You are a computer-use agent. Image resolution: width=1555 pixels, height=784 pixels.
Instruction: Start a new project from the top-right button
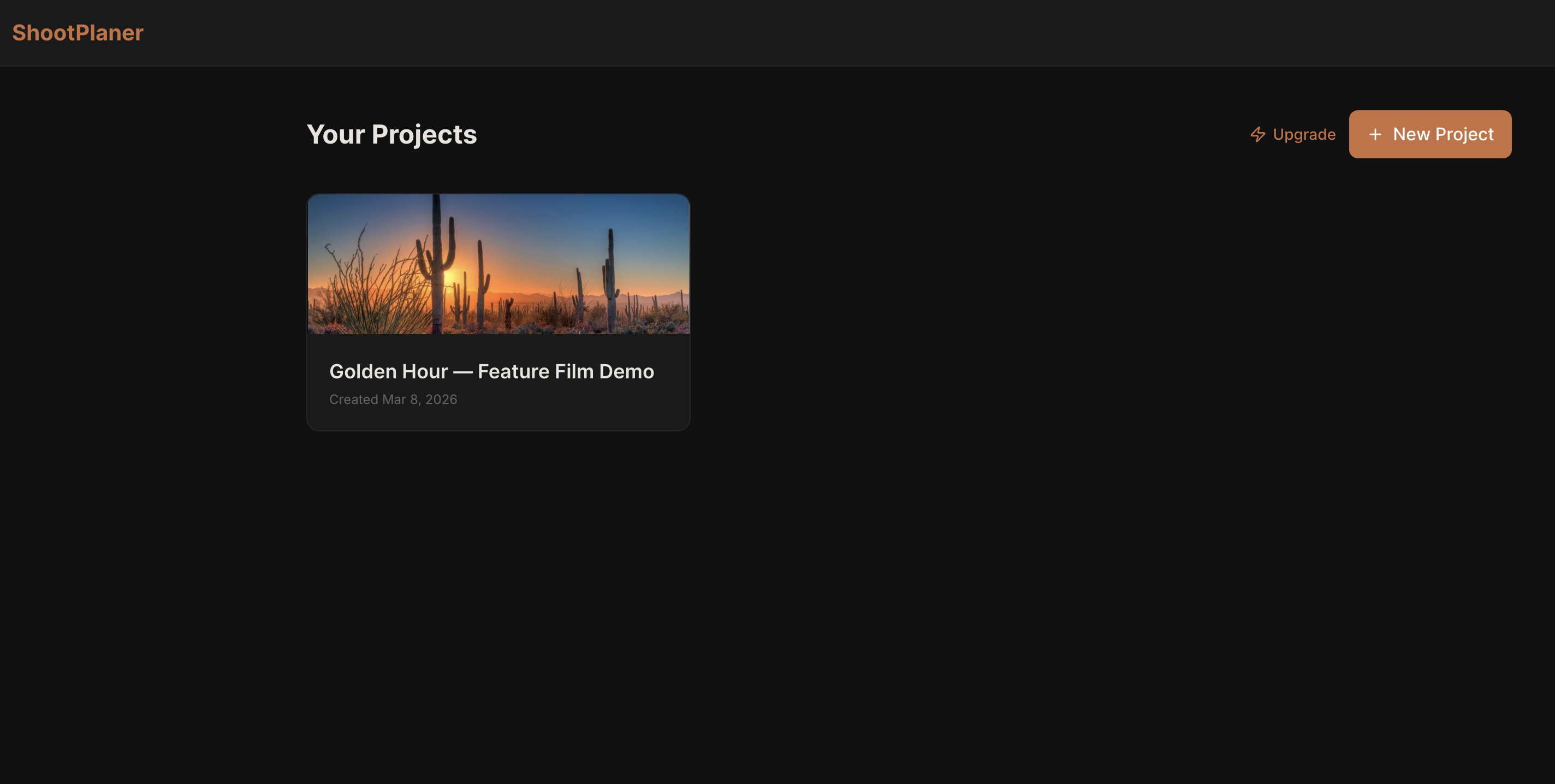pos(1430,134)
